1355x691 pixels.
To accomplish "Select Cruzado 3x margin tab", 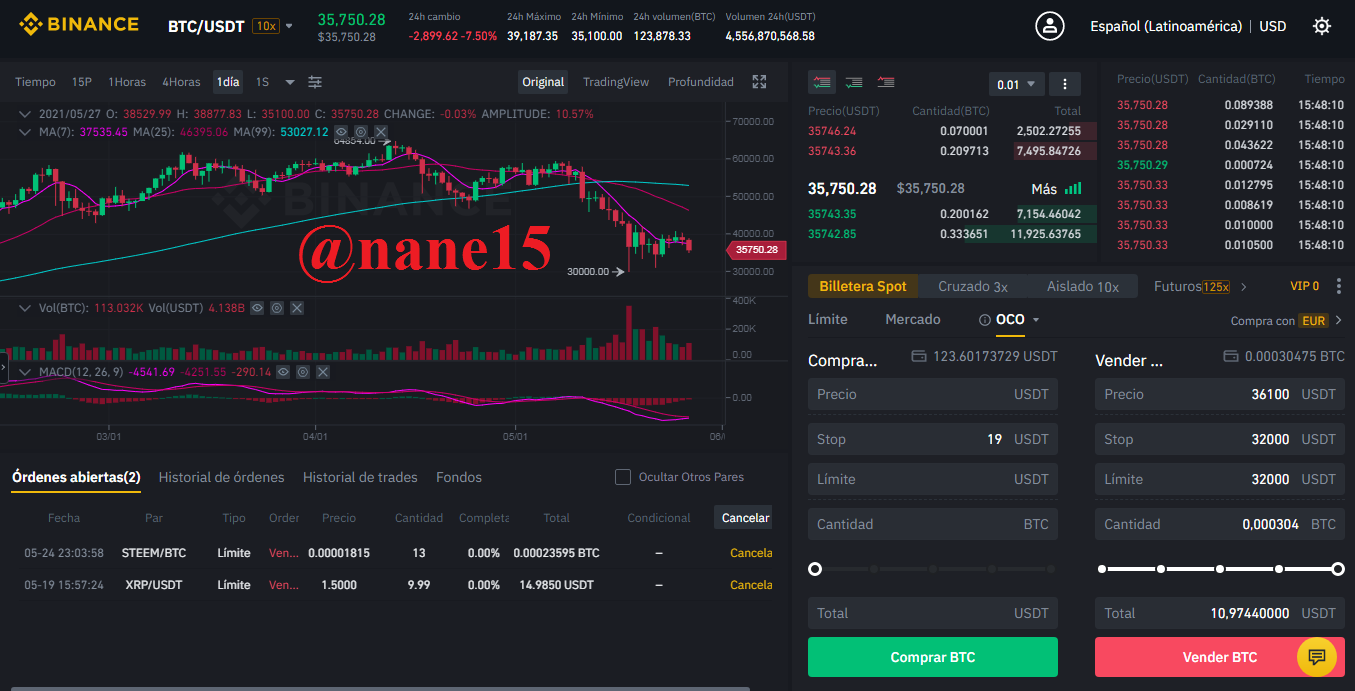I will click(973, 287).
